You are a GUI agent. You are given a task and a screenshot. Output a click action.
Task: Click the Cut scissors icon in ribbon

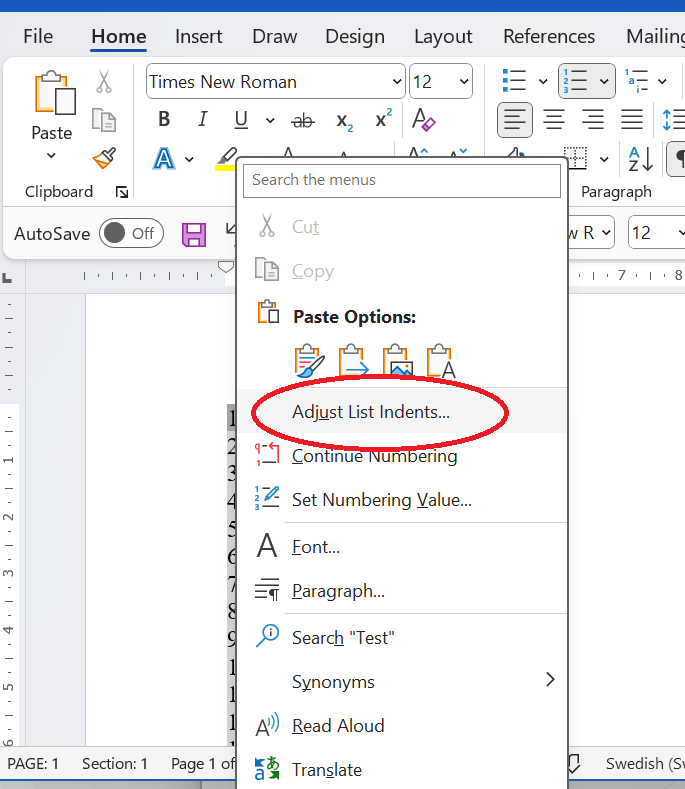(104, 82)
